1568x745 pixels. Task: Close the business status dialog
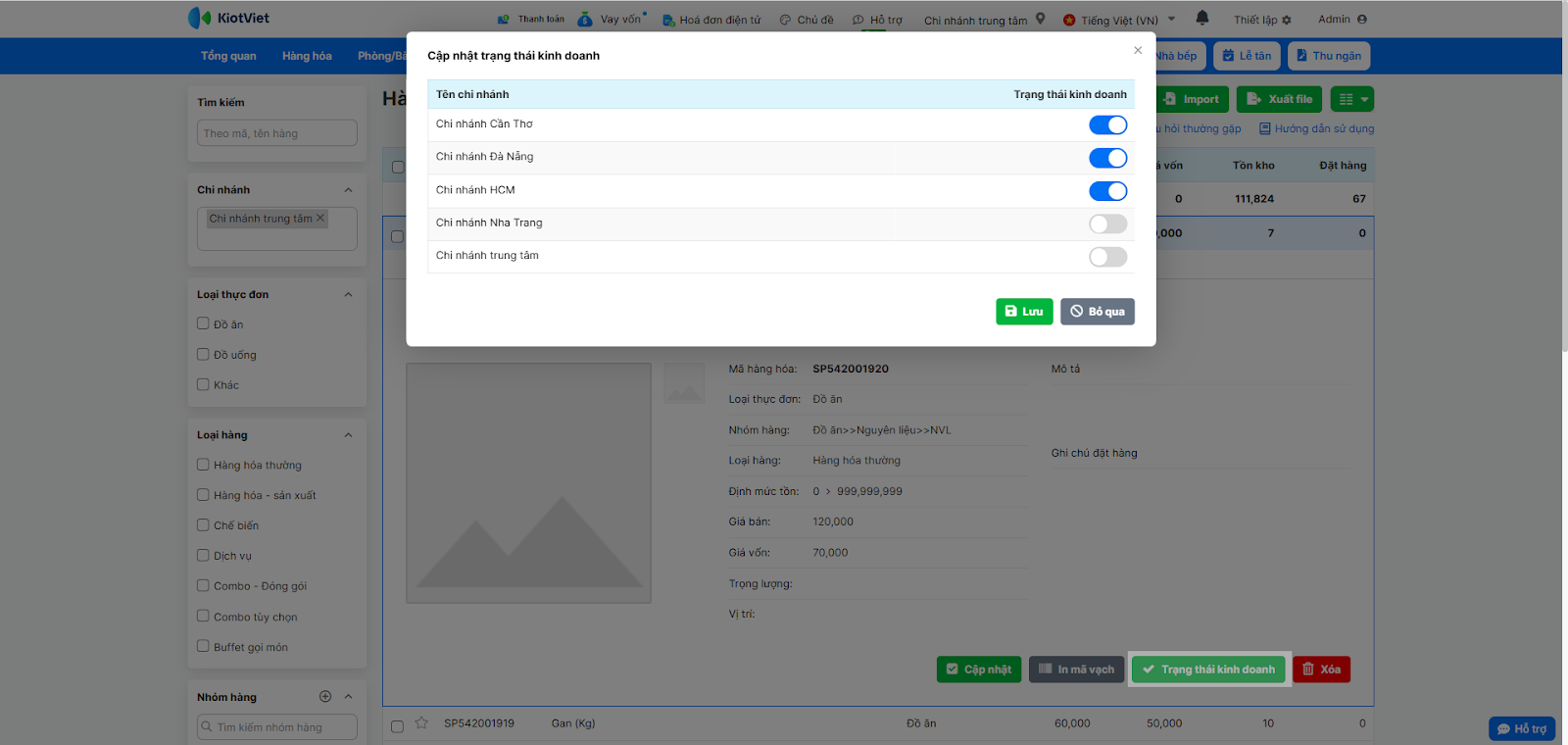pos(1138,50)
